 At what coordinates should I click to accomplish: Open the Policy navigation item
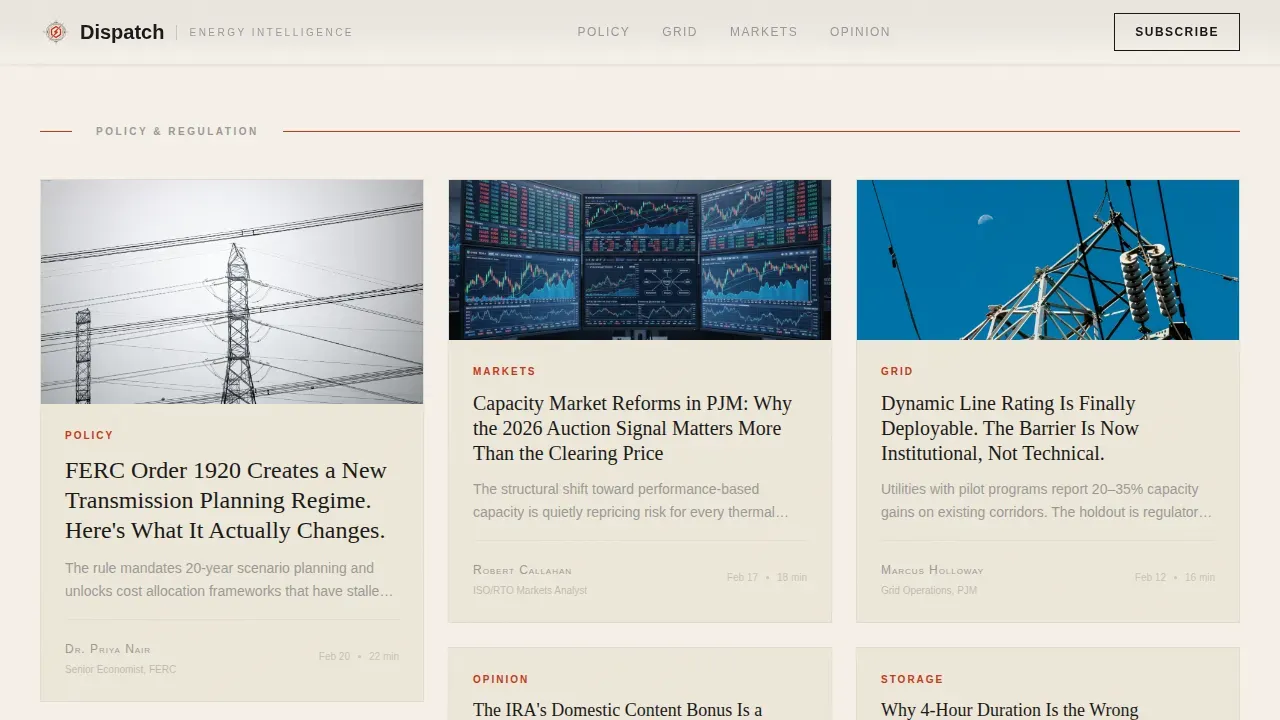coord(603,32)
